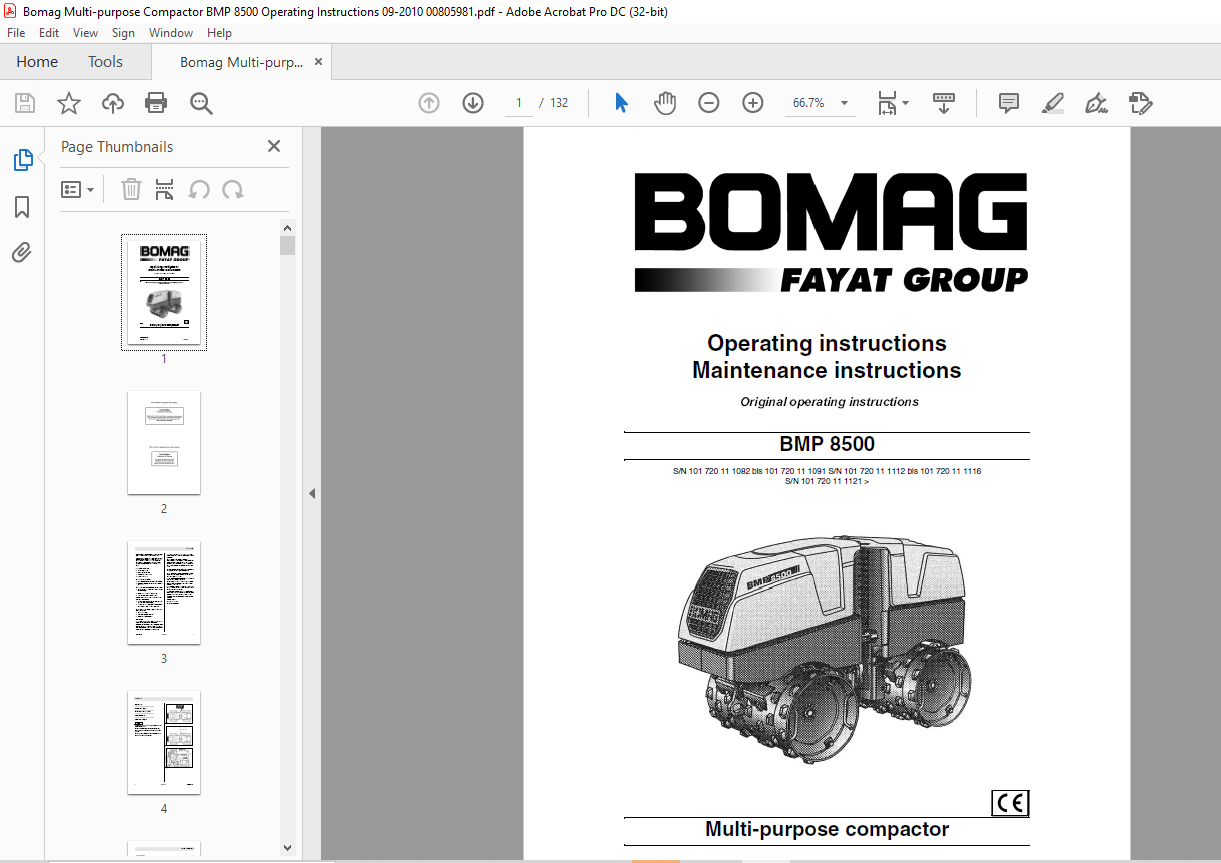The width and height of the screenshot is (1221, 863).
Task: Go to next page arrow
Action: coord(473,103)
